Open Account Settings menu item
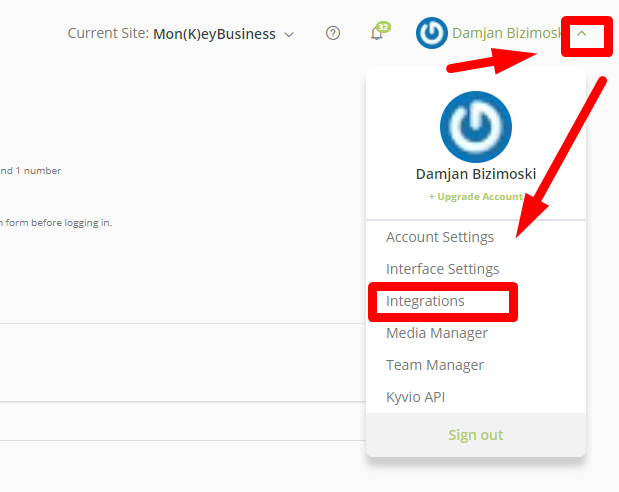 [x=440, y=237]
